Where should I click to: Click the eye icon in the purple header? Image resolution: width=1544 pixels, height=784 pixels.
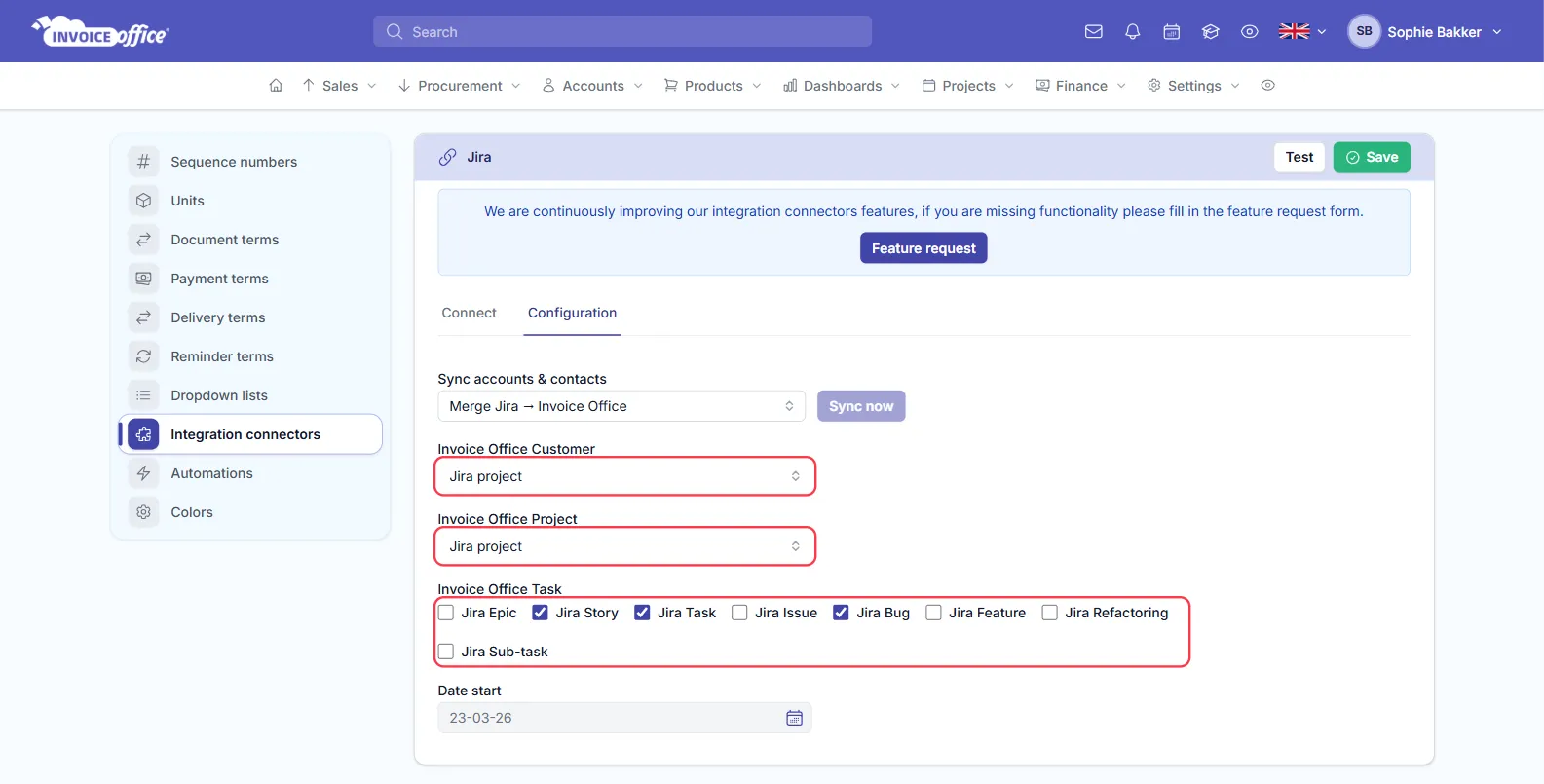pos(1250,32)
